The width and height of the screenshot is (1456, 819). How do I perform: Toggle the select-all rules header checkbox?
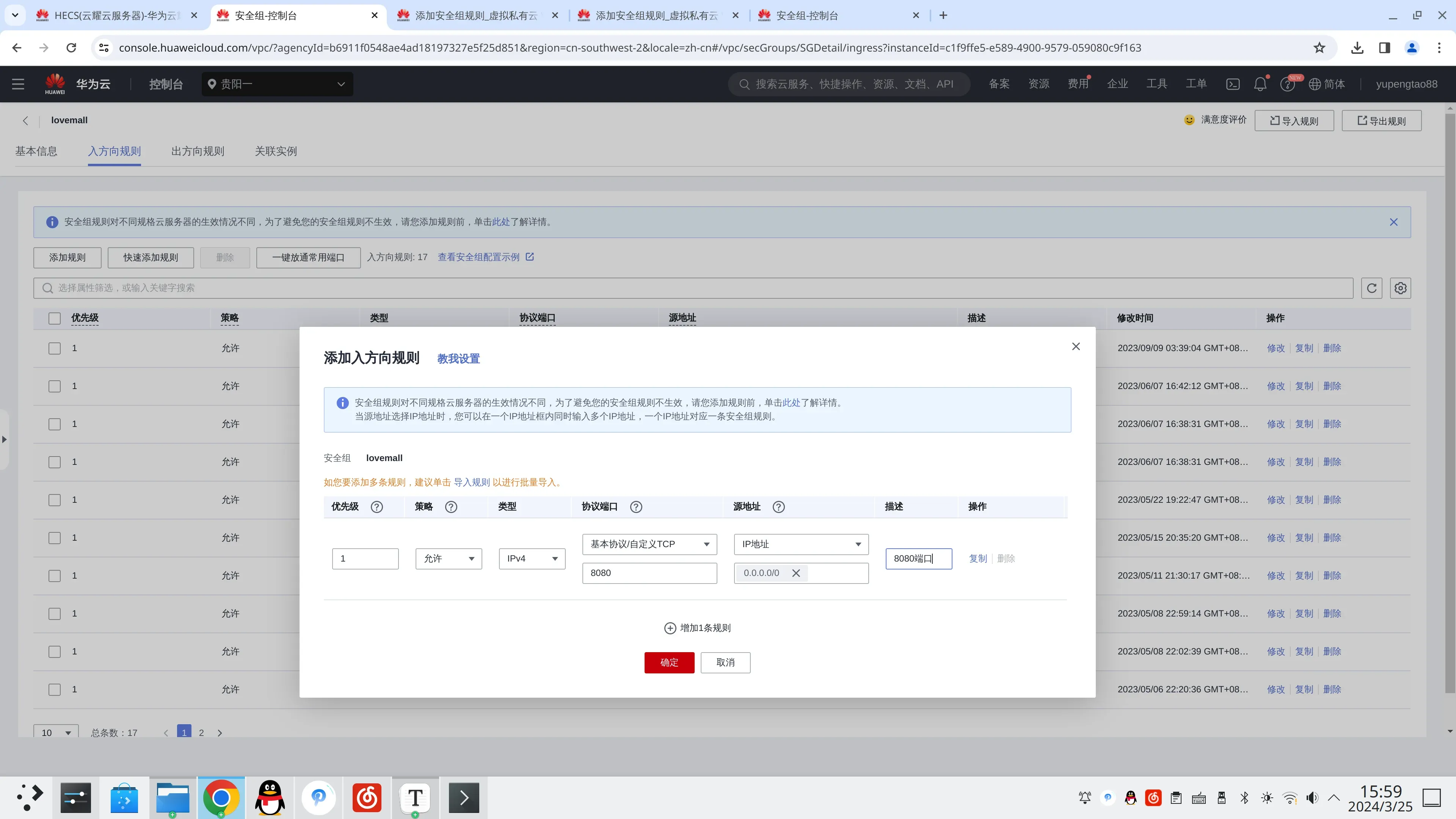(x=54, y=318)
